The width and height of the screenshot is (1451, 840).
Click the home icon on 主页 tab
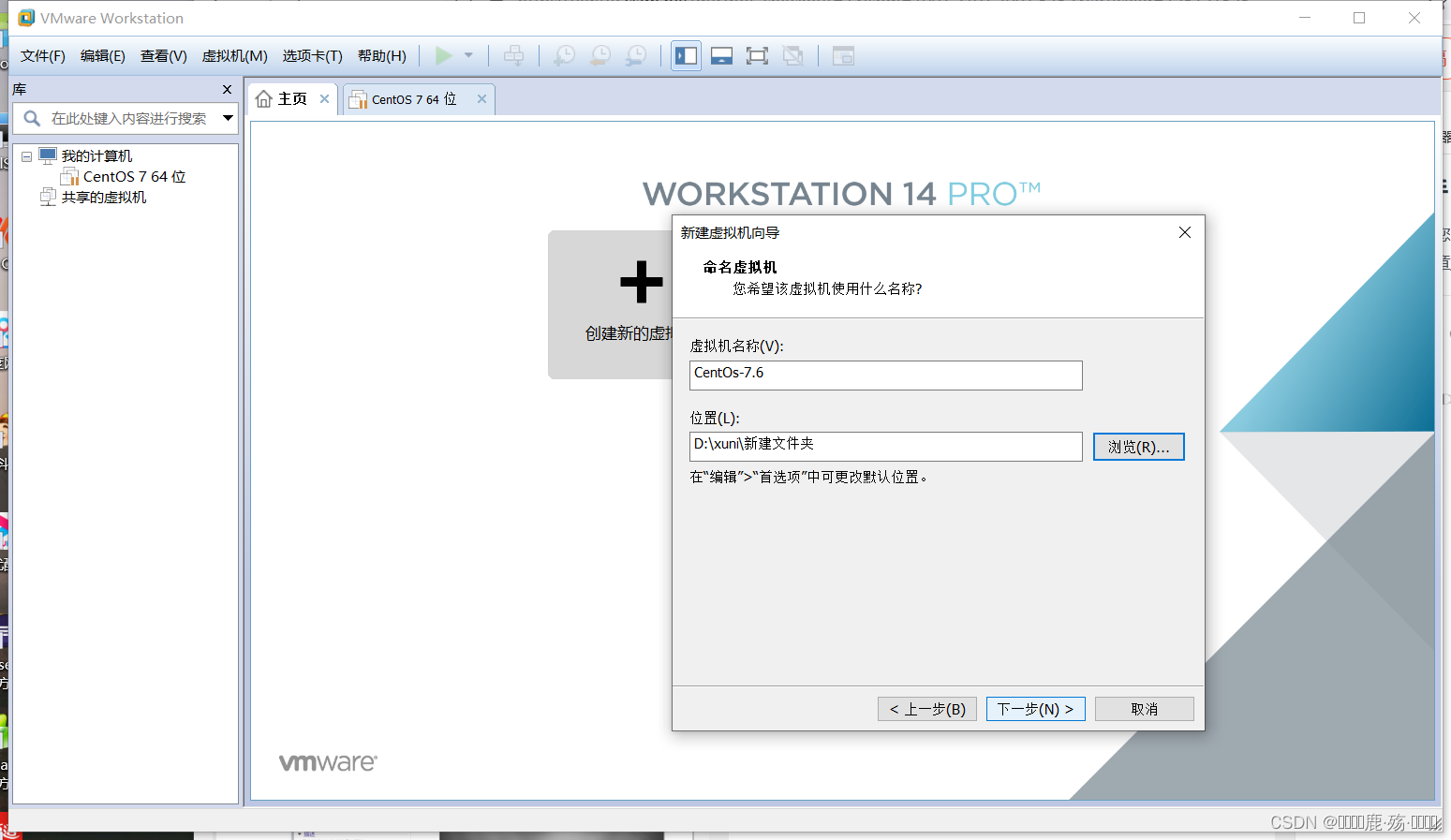coord(264,99)
